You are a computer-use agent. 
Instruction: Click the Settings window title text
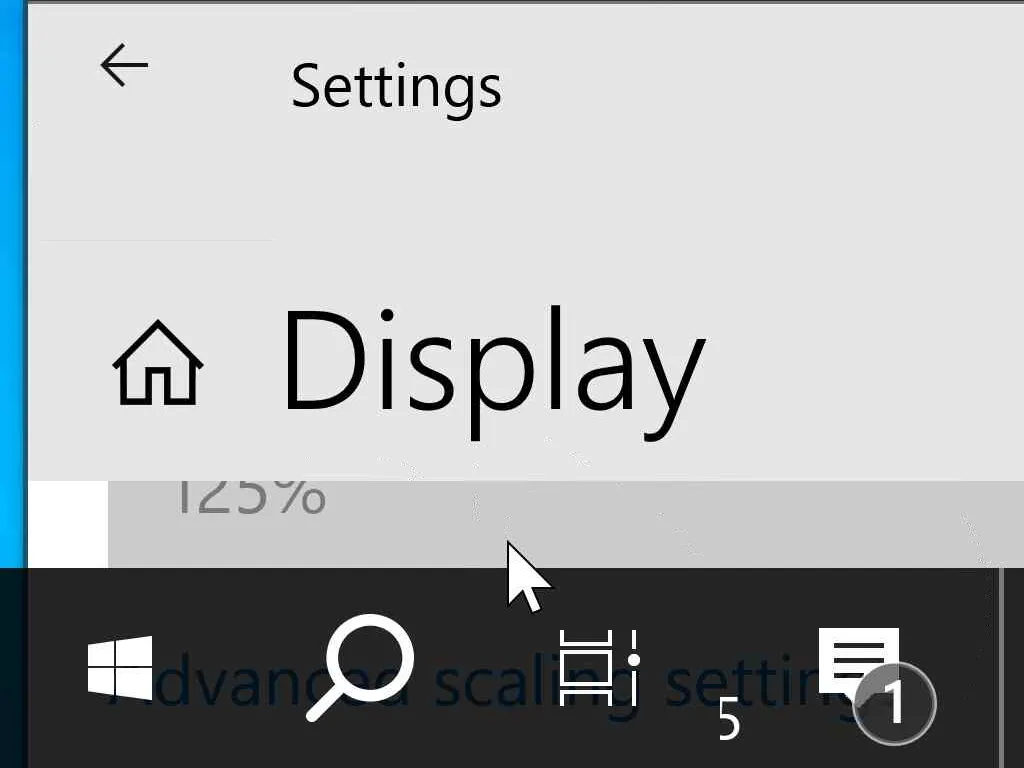click(x=396, y=88)
